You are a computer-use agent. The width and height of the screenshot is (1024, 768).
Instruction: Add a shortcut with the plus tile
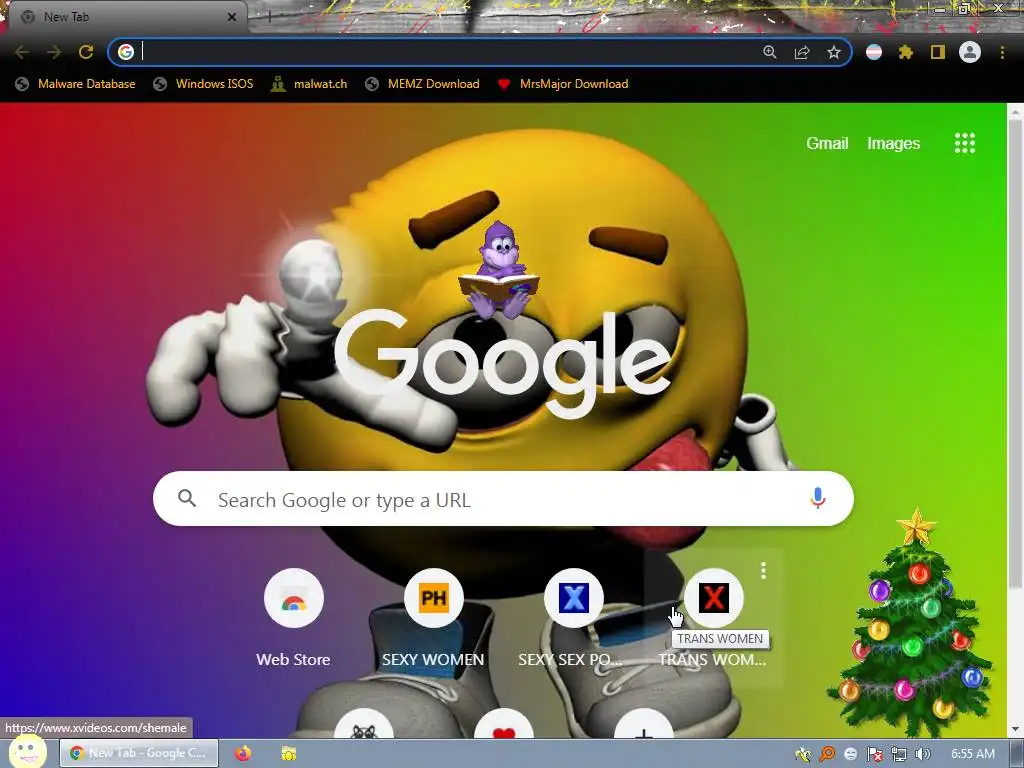click(644, 723)
